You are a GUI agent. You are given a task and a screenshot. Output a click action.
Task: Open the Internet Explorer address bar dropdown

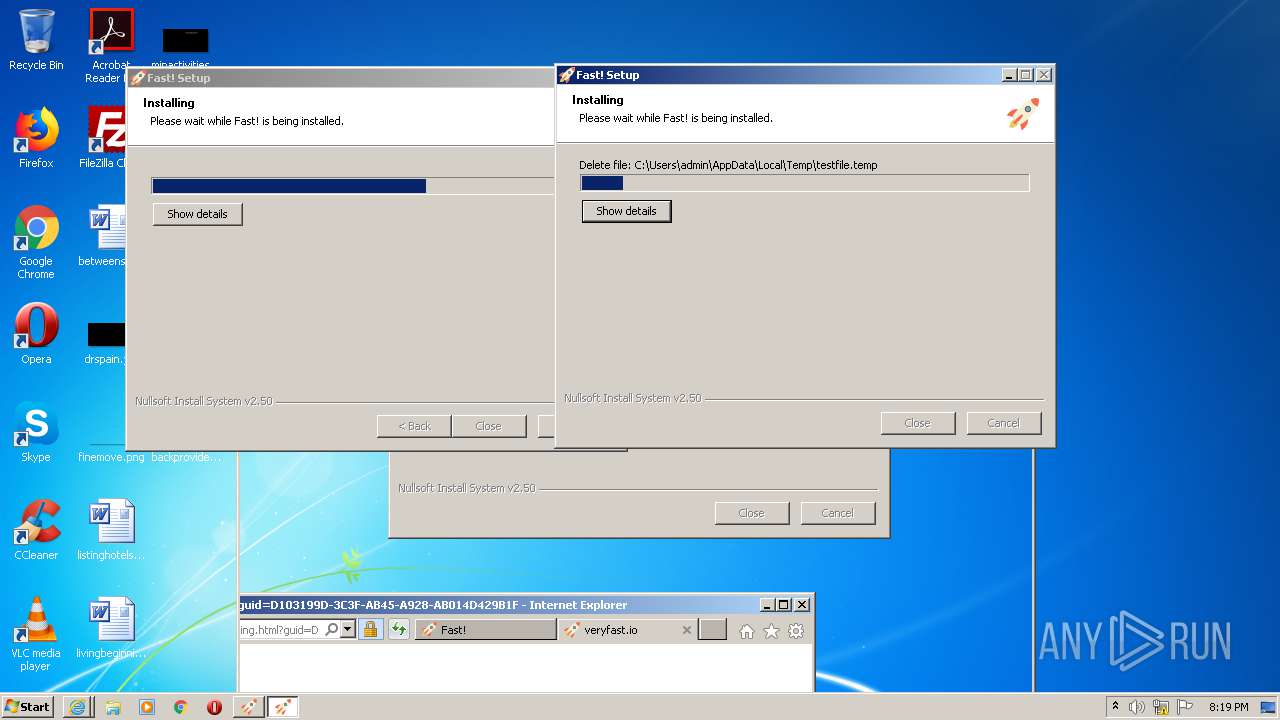coord(348,630)
